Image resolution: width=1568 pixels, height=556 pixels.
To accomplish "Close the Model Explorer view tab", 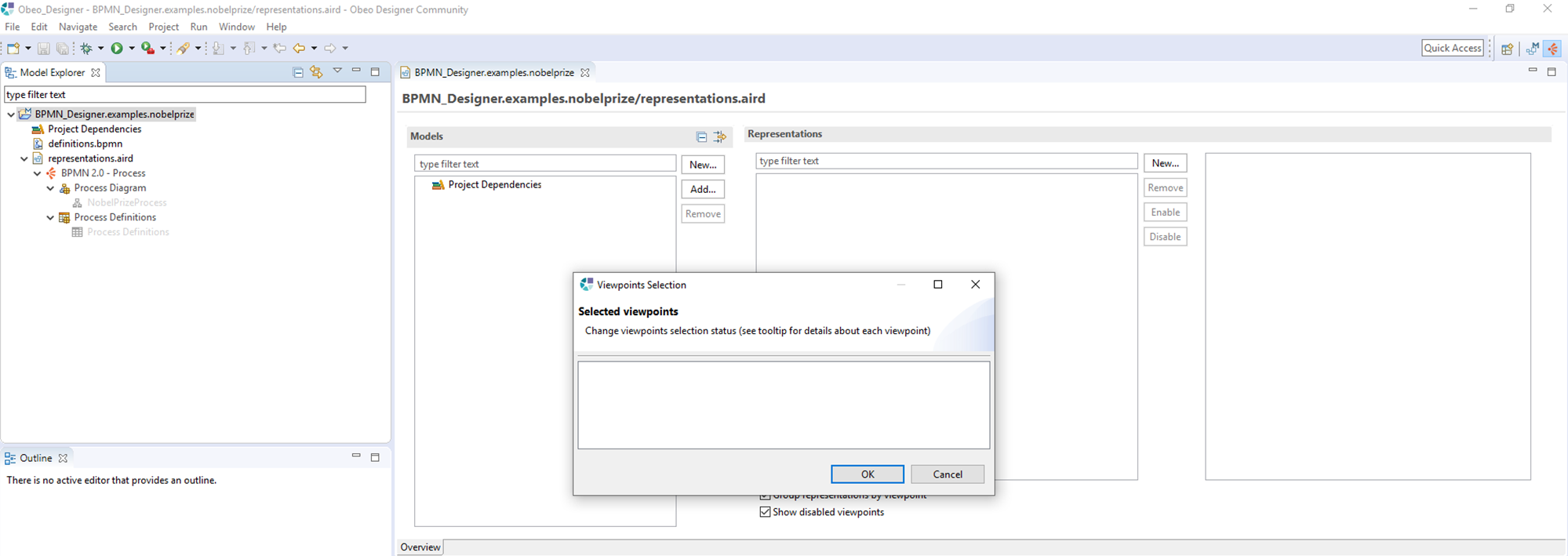I will (x=96, y=72).
